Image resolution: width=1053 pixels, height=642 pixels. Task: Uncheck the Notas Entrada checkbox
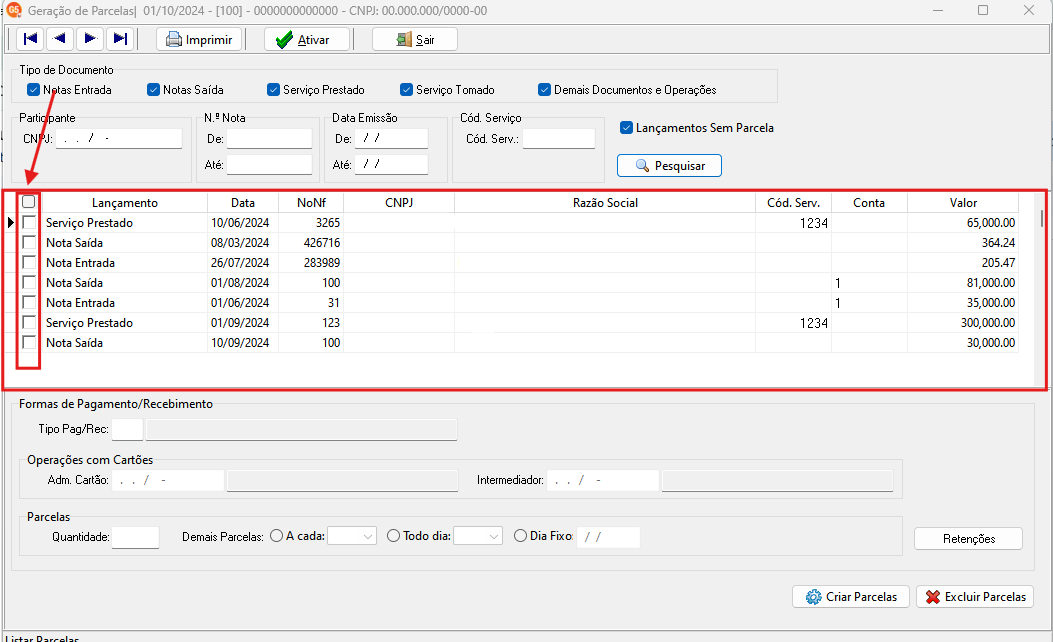pos(34,89)
